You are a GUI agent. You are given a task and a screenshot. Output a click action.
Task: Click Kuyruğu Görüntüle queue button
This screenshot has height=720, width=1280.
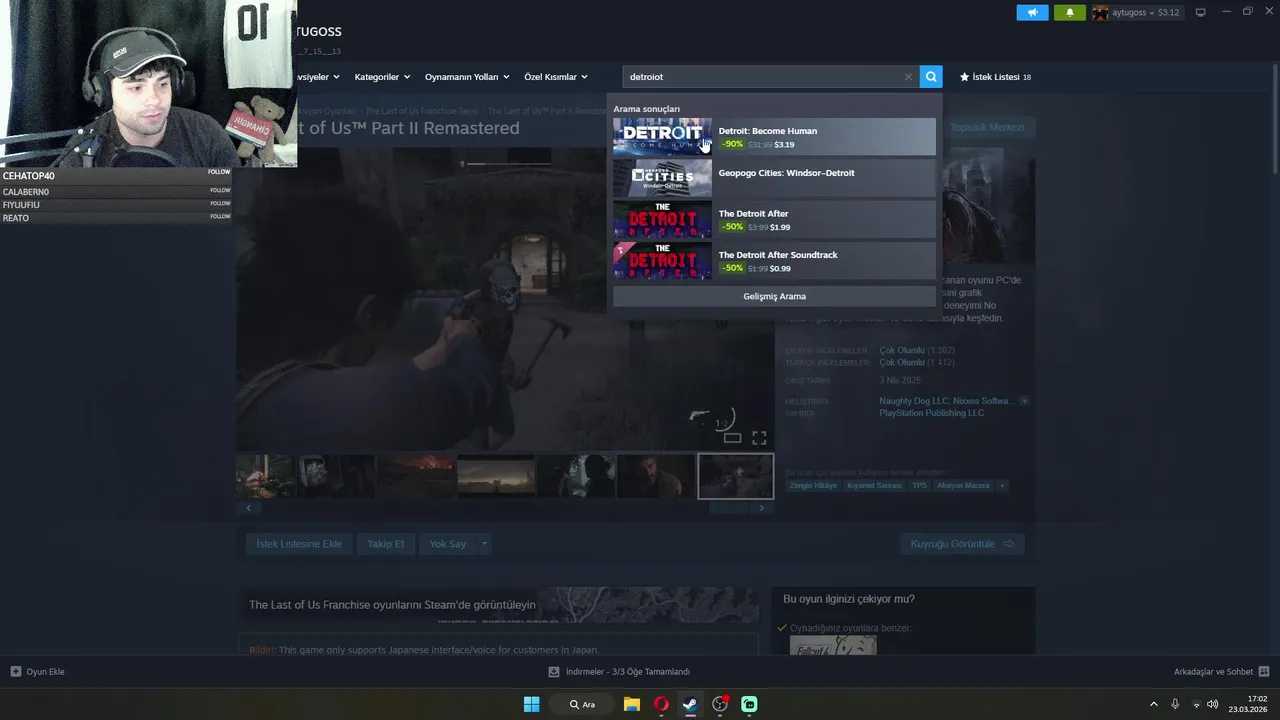(962, 544)
